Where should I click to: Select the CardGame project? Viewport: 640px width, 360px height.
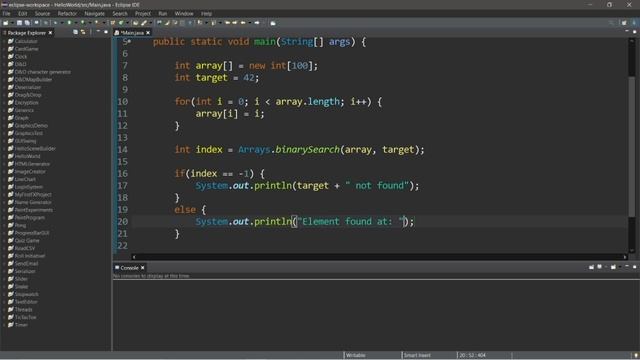point(27,49)
